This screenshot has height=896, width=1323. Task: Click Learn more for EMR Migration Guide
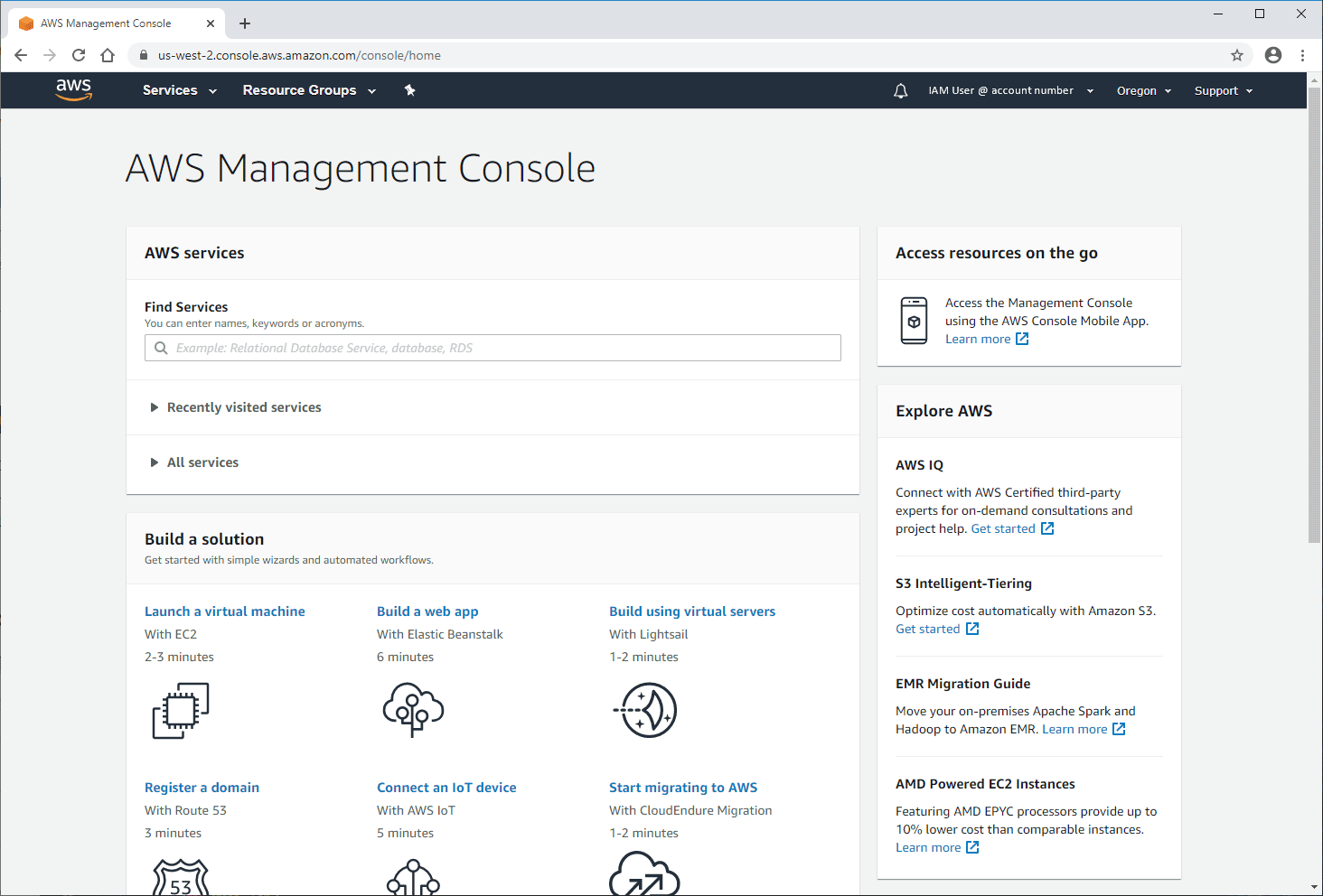pos(1074,729)
